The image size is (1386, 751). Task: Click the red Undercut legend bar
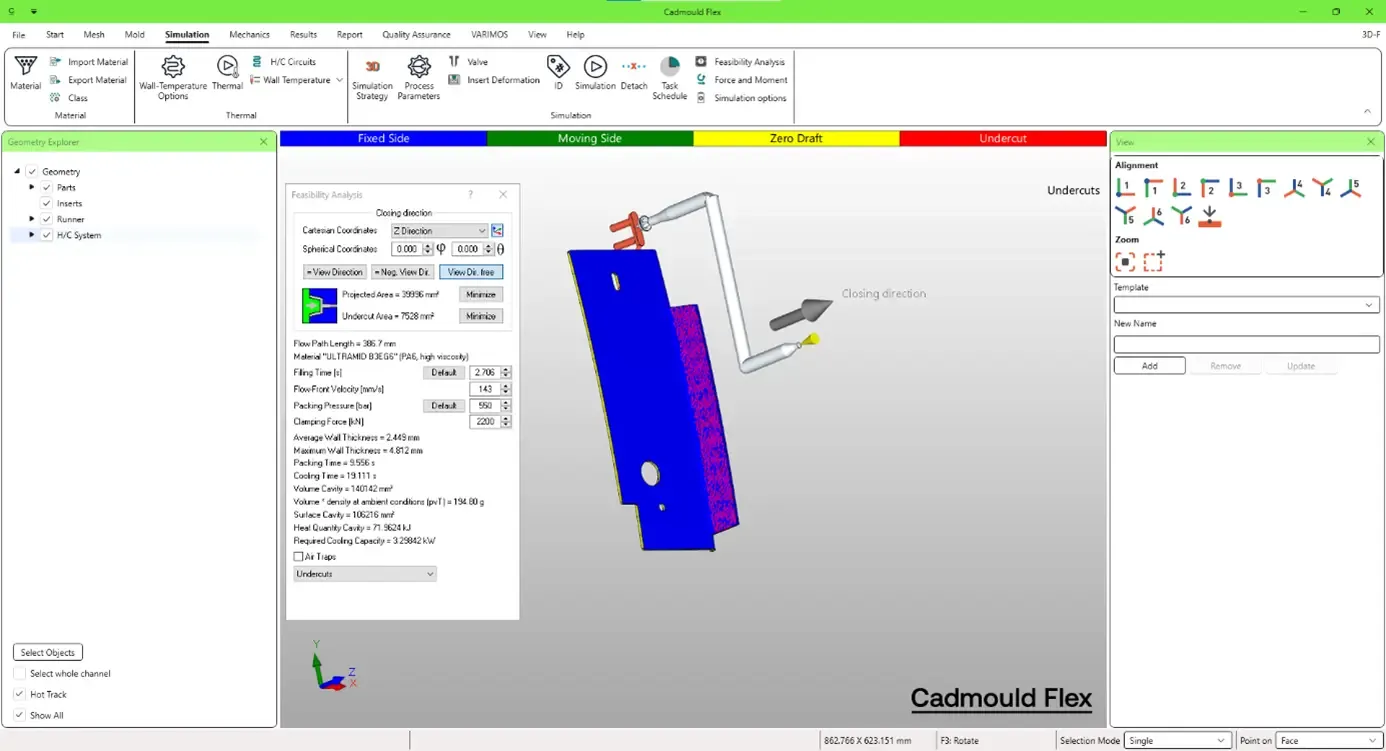click(x=1003, y=139)
